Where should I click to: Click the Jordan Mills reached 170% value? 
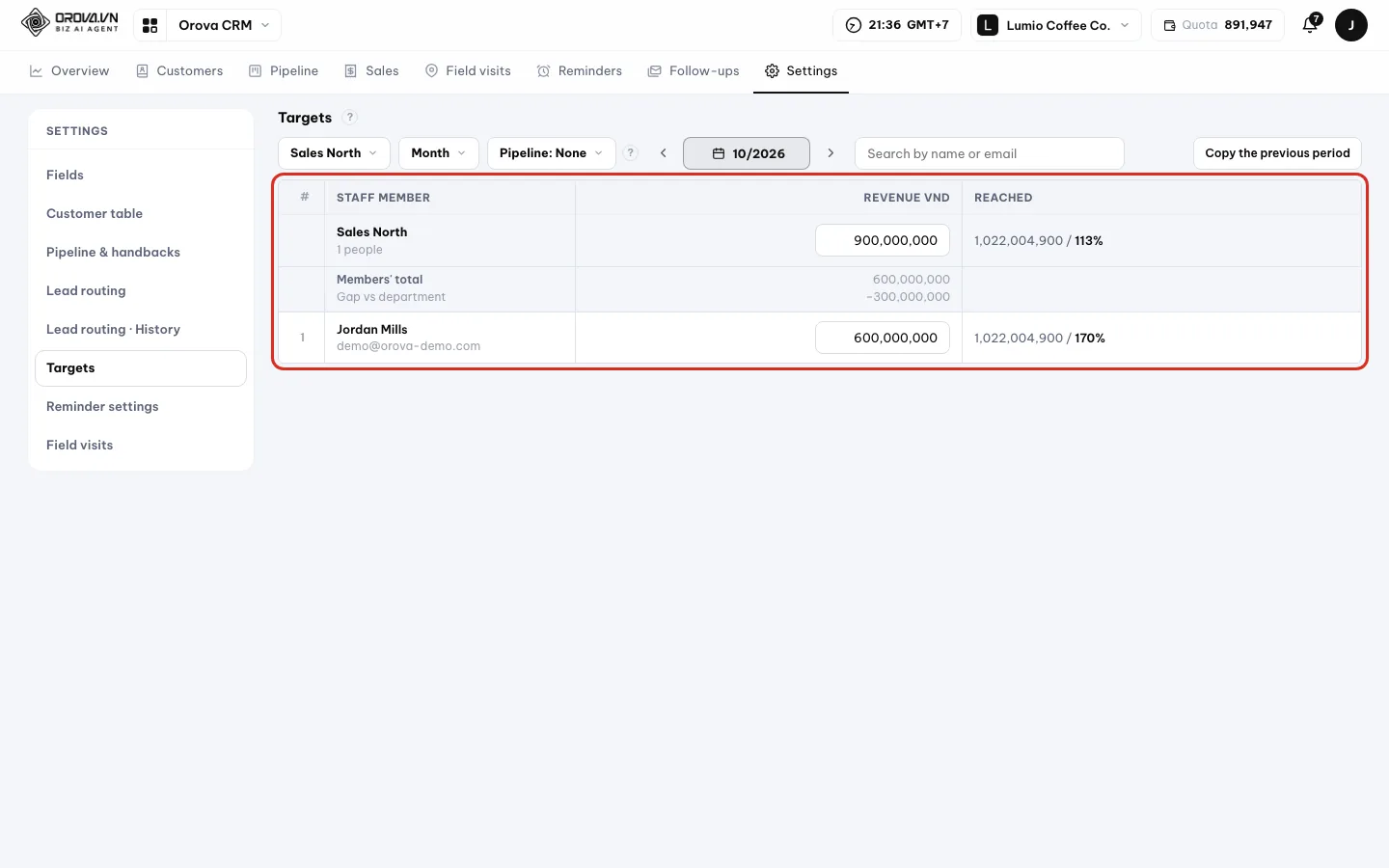click(1090, 339)
